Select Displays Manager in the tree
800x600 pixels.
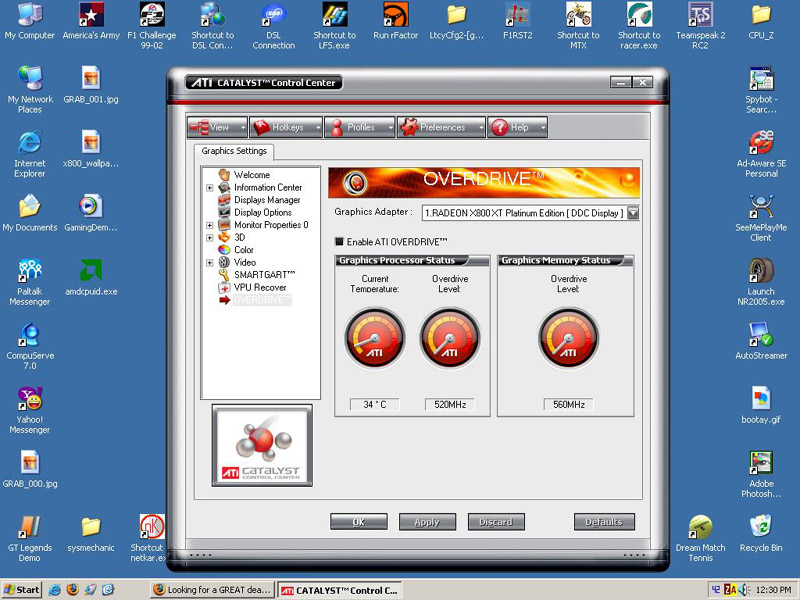(x=267, y=200)
